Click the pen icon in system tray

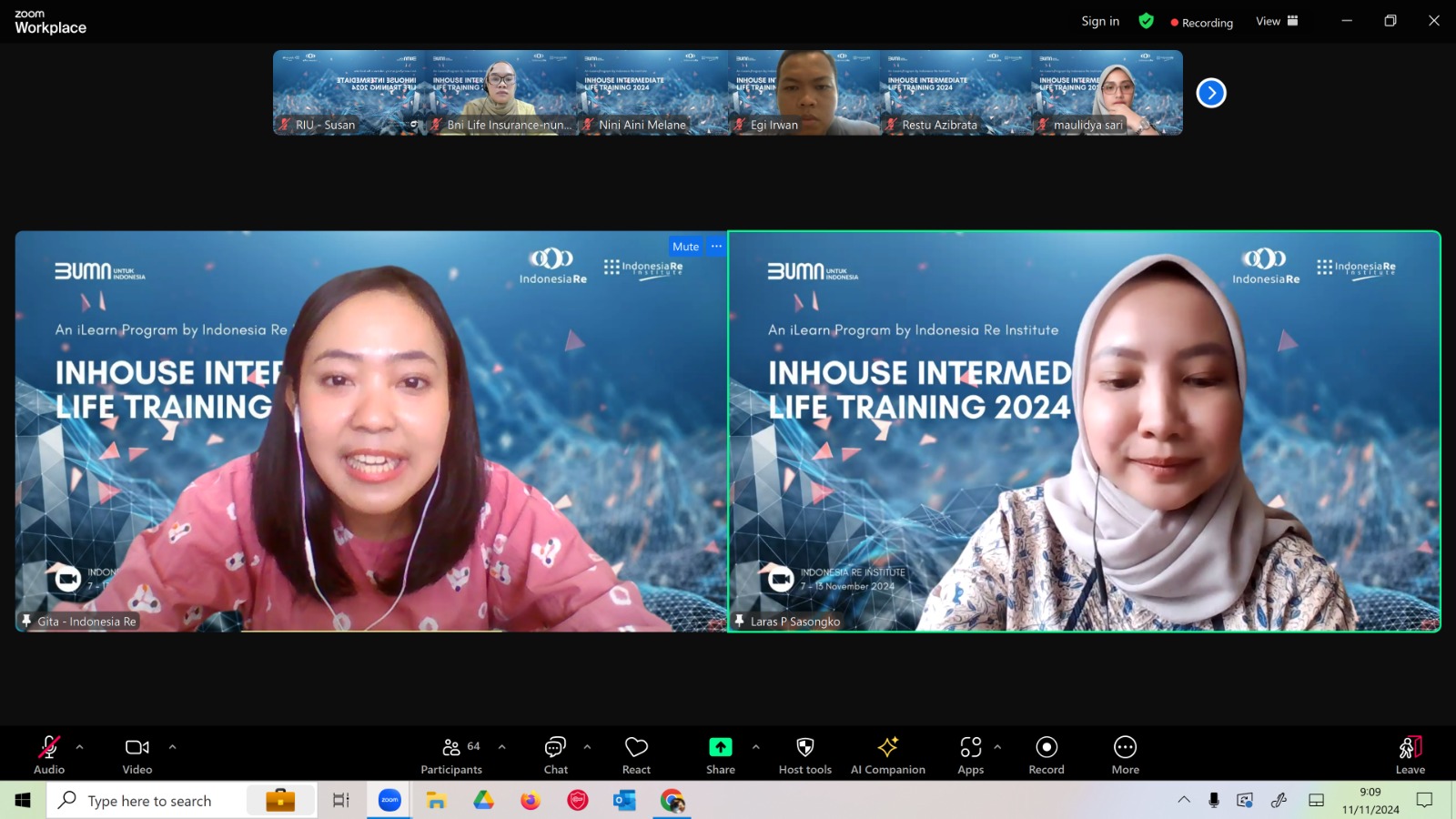tap(1279, 800)
